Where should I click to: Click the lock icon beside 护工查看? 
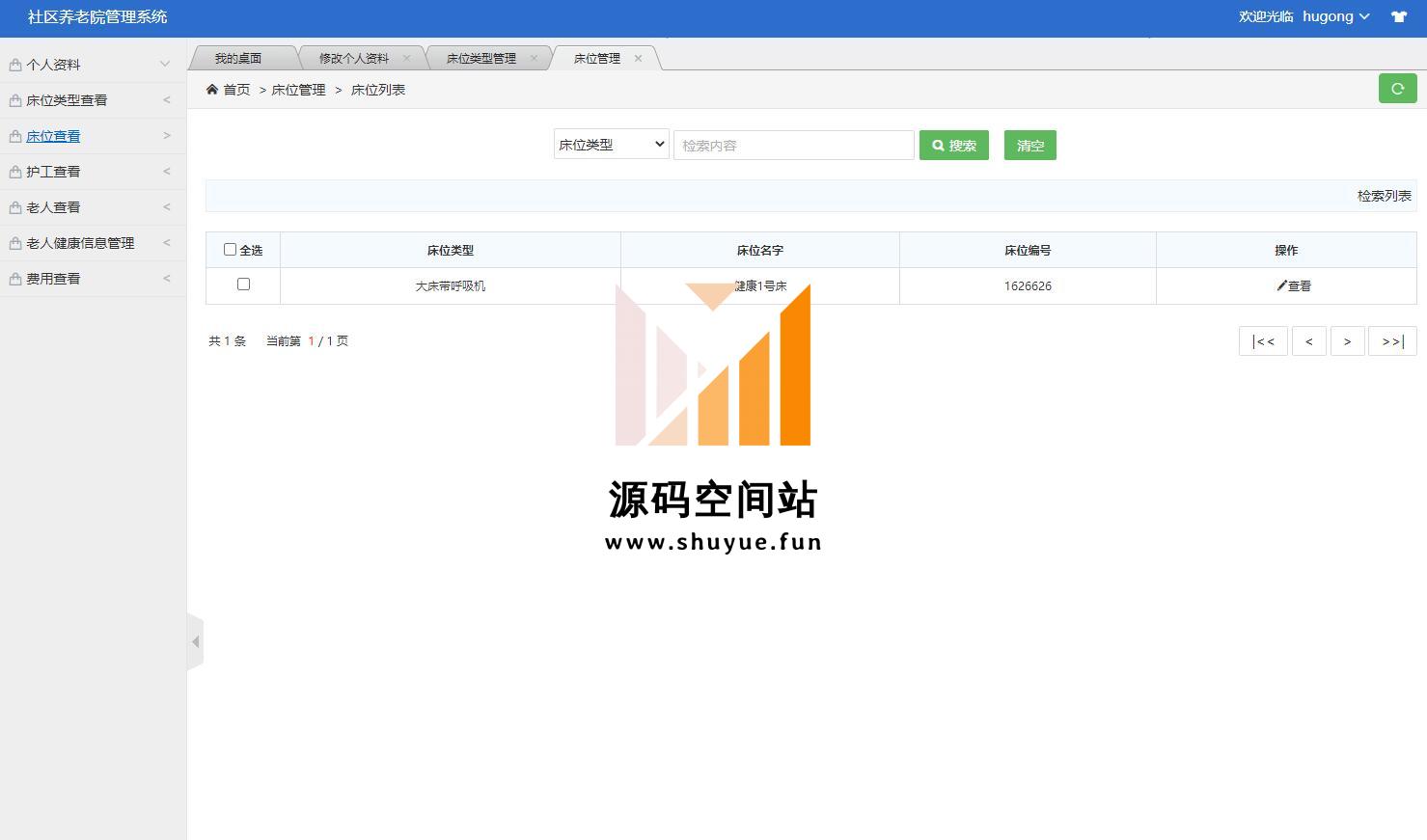(15, 172)
